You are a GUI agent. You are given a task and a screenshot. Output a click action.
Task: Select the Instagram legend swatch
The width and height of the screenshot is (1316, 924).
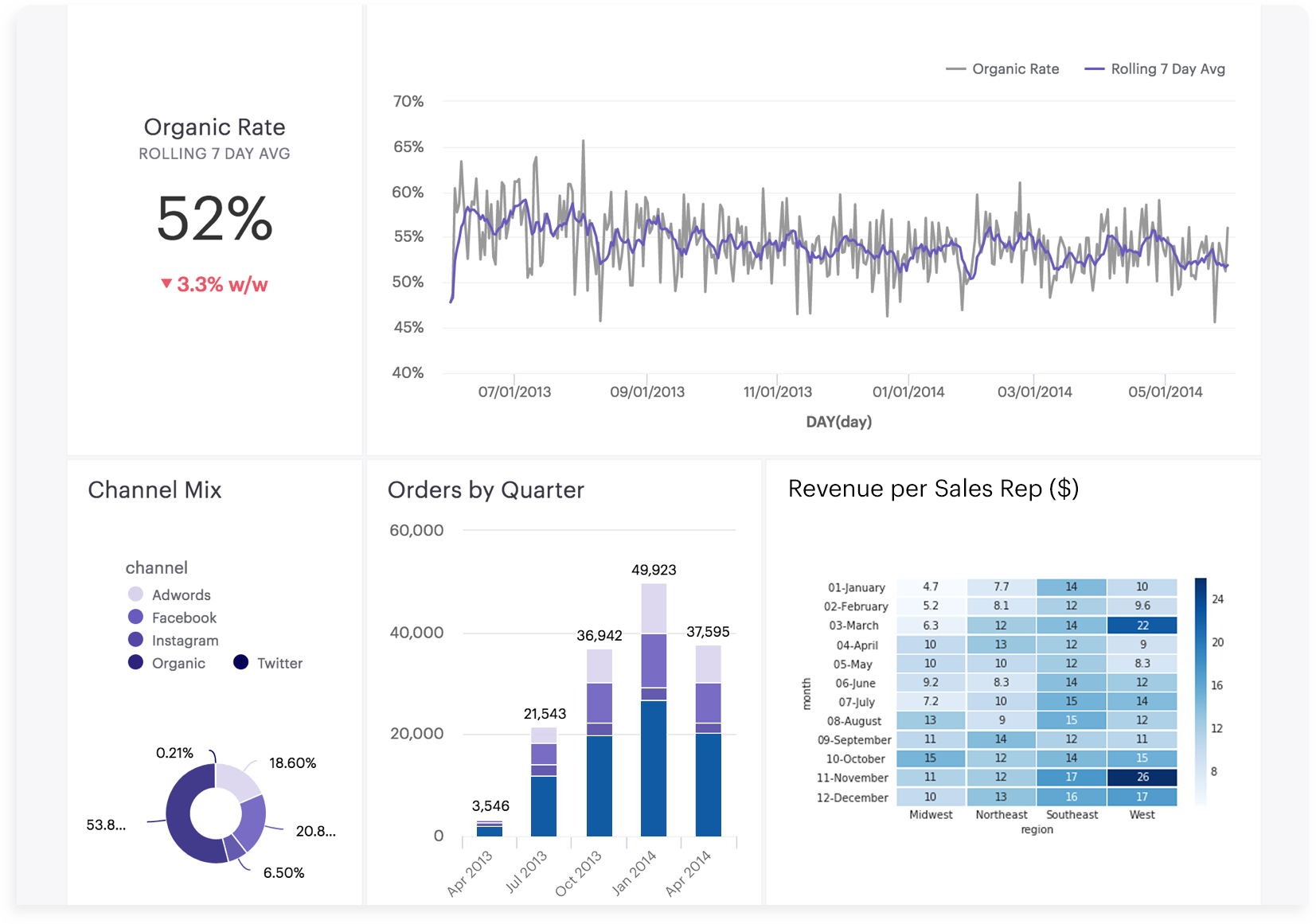pos(135,640)
